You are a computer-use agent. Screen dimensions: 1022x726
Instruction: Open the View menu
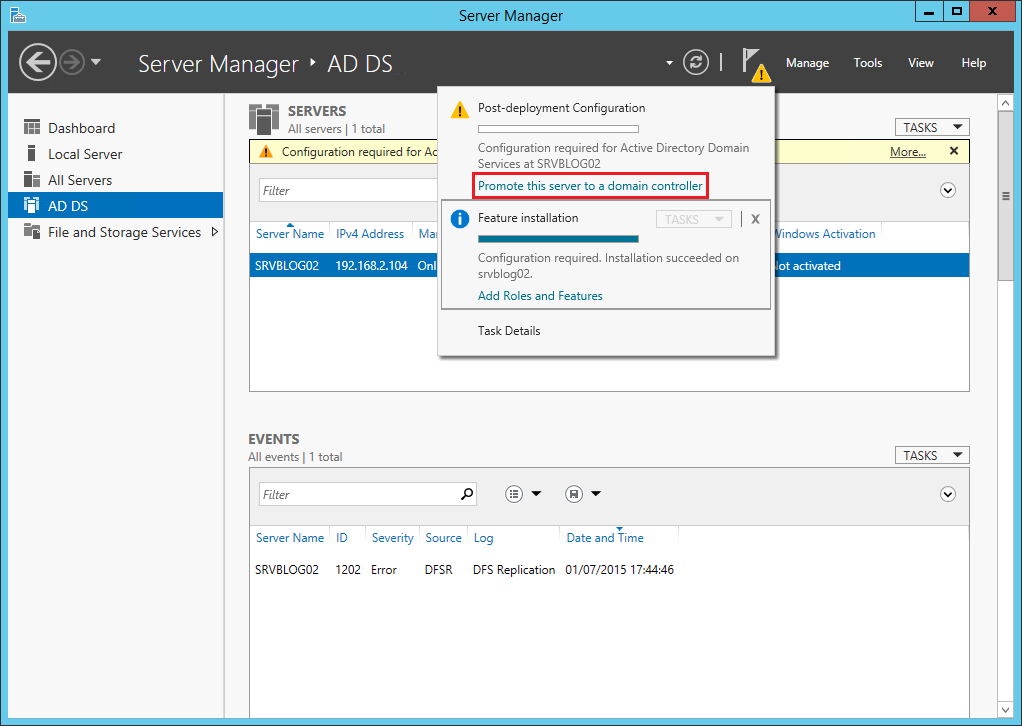click(920, 63)
